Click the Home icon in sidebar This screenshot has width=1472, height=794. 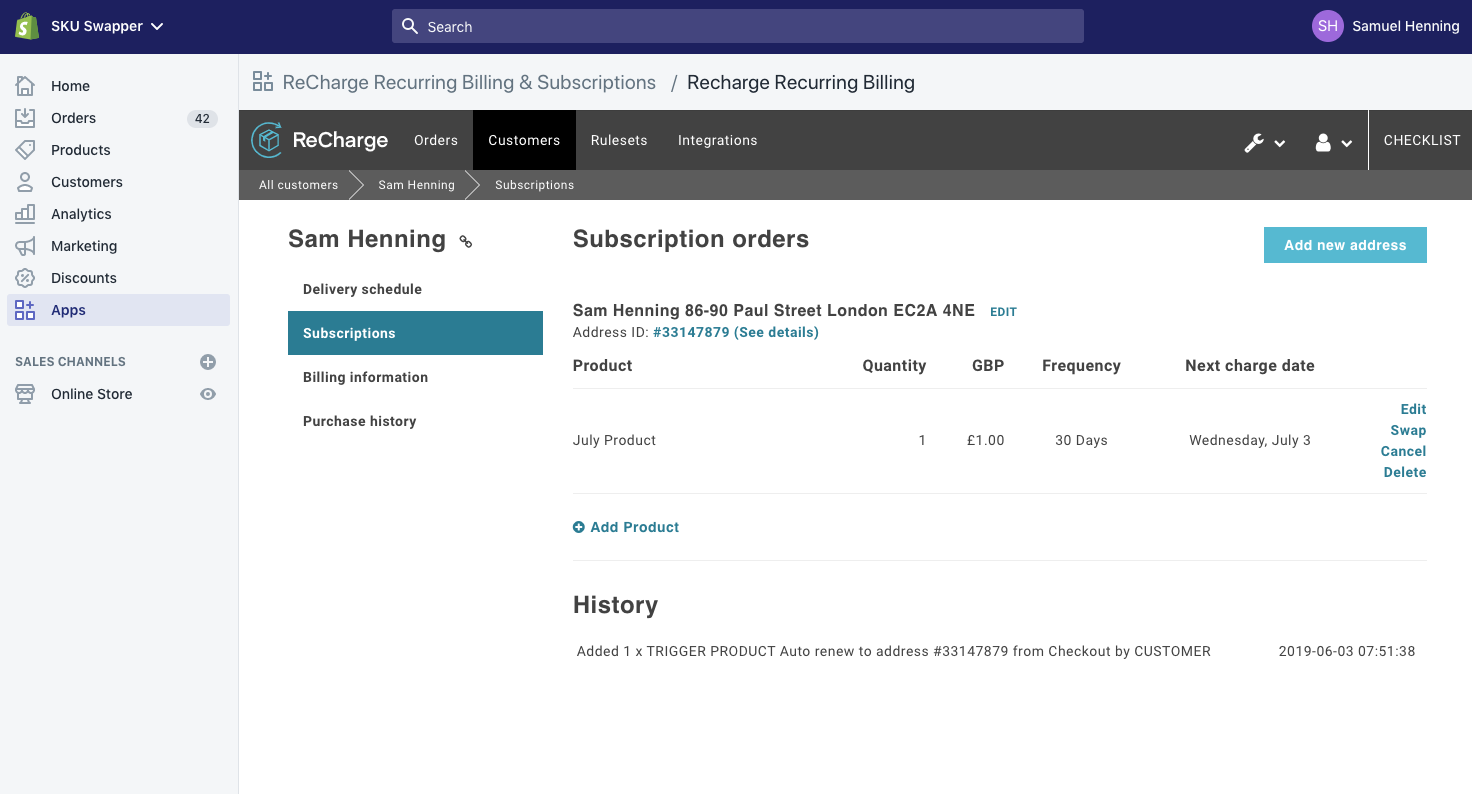coord(25,86)
